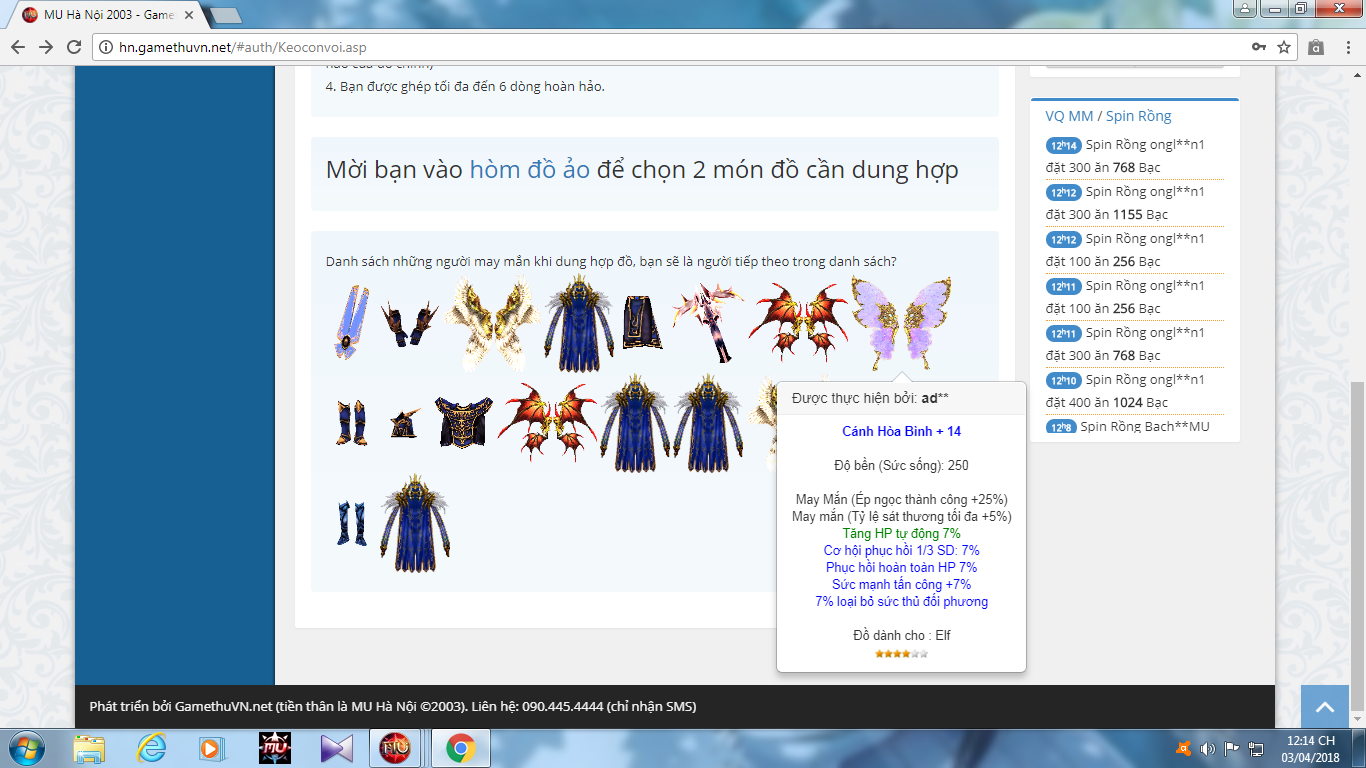Launch Internet Explorer from the taskbar

click(x=152, y=748)
